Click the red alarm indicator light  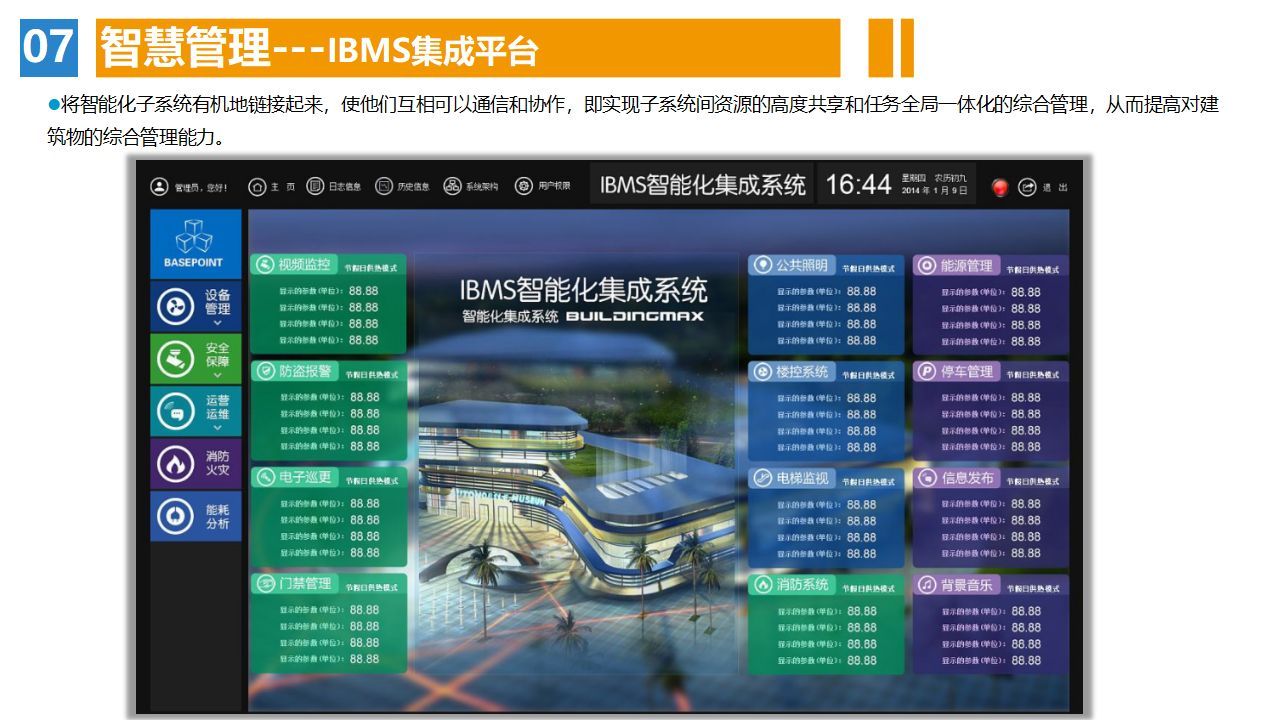[x=999, y=188]
